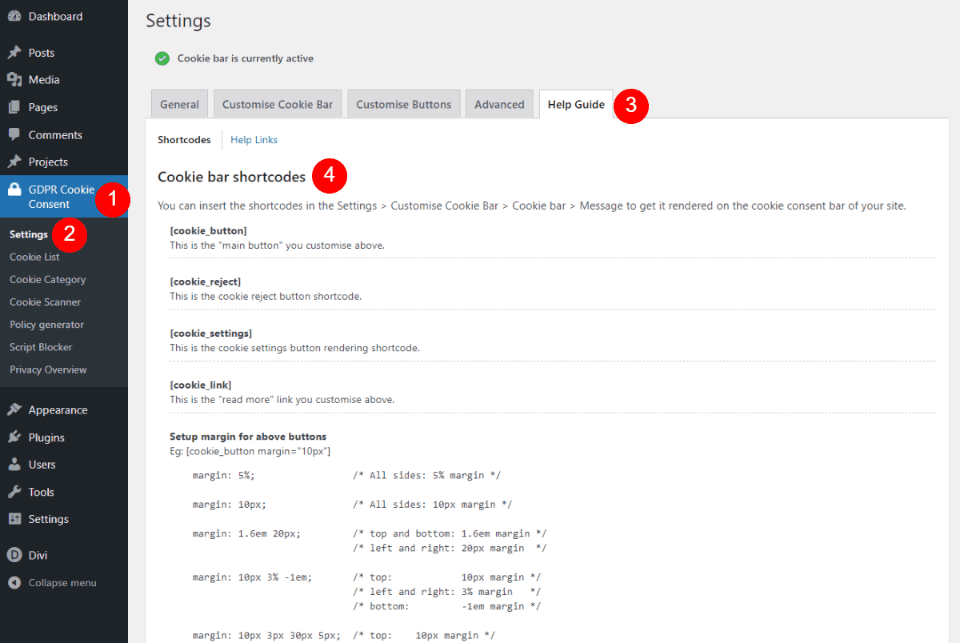This screenshot has height=643, width=960.
Task: Click the Dashboard gauge icon
Action: 14,17
